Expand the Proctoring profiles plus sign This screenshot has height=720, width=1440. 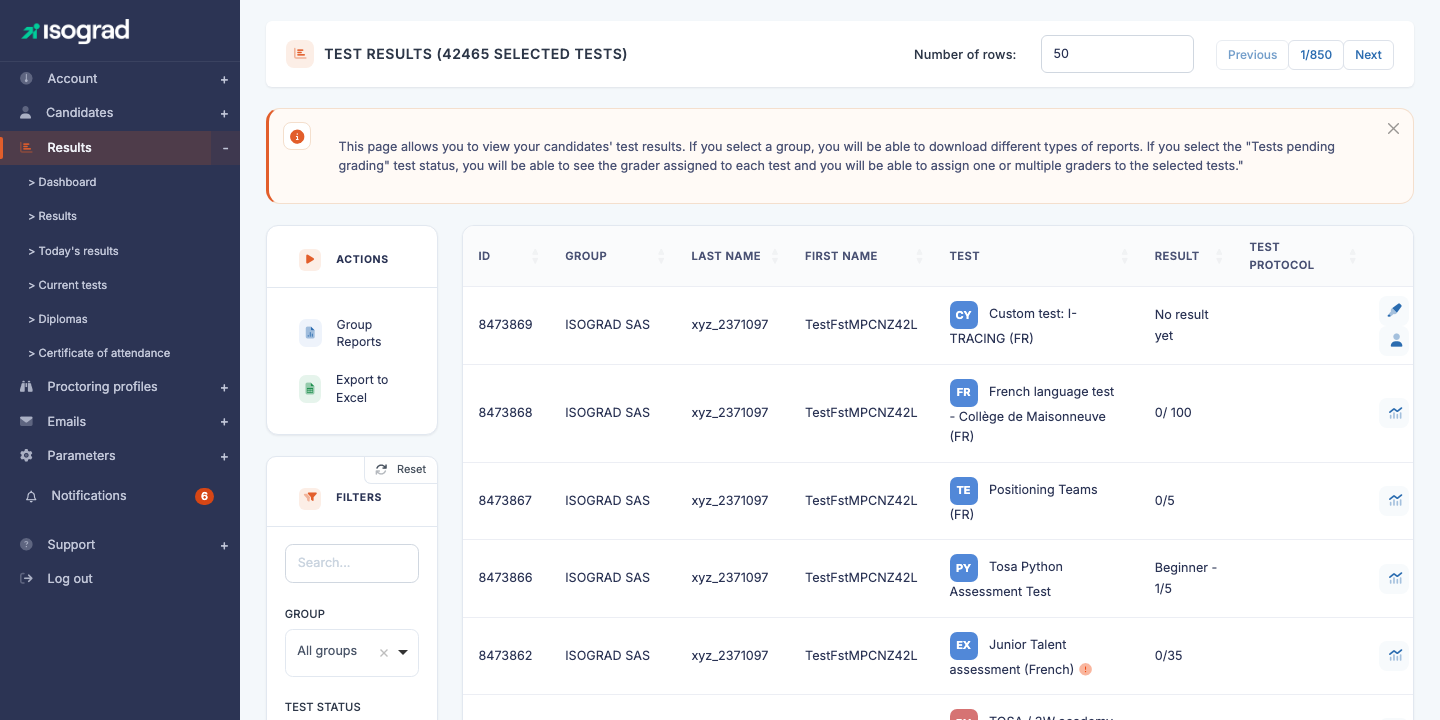click(224, 387)
